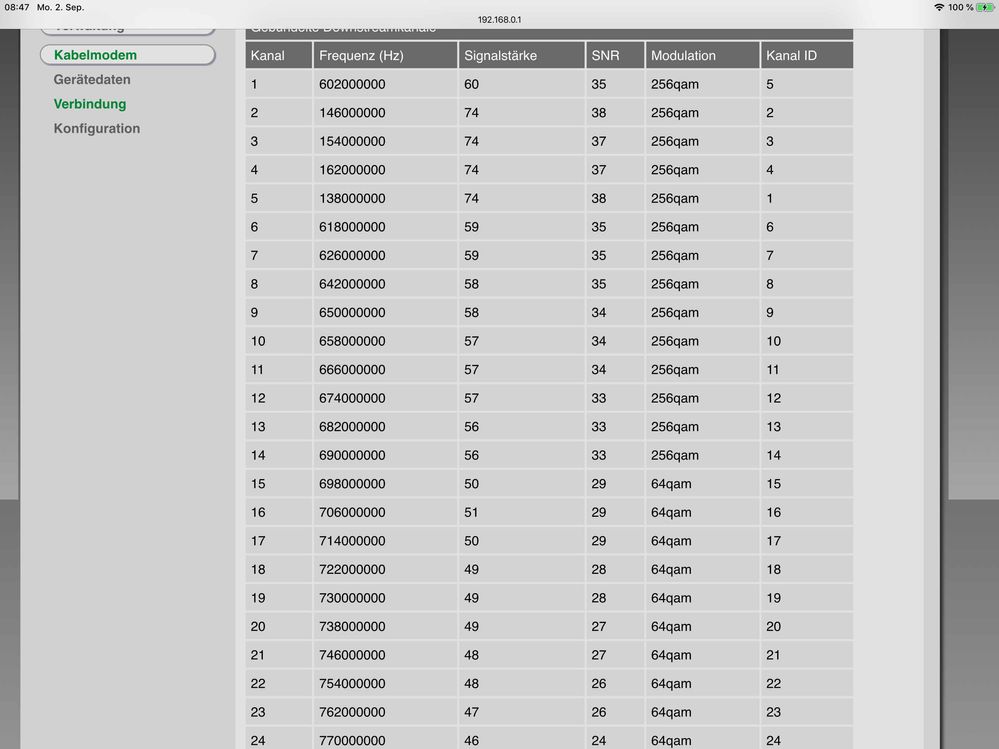Select signal strength 51 in Kanal 16 row
The height and width of the screenshot is (749, 999).
point(522,512)
